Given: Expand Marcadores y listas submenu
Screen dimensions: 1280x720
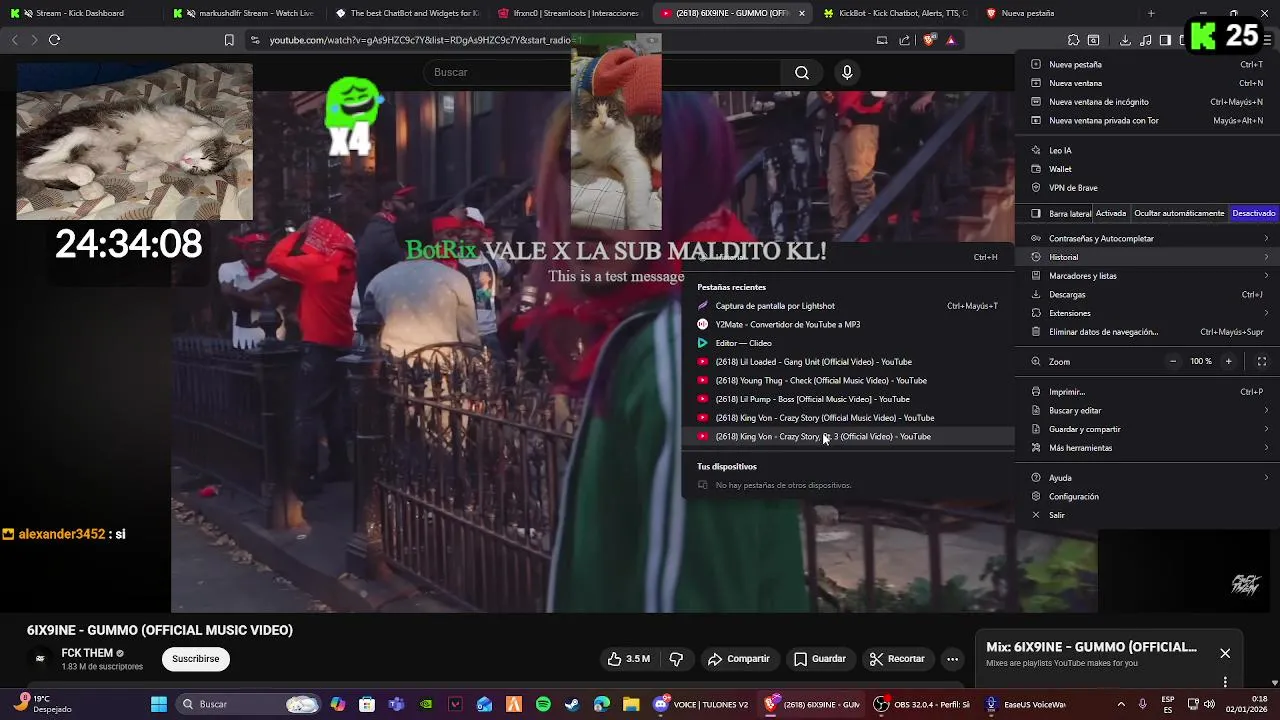Looking at the screenshot, I should 1148,276.
